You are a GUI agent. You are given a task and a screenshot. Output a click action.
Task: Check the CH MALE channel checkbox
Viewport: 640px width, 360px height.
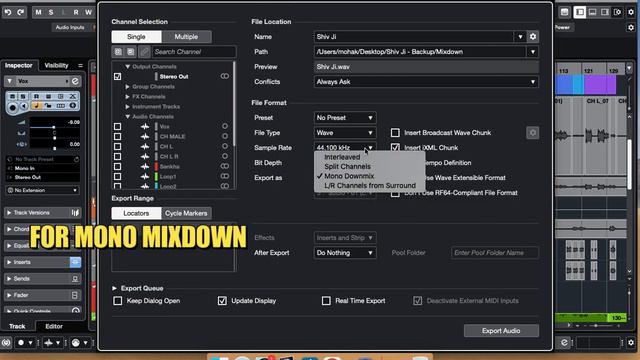(x=118, y=136)
